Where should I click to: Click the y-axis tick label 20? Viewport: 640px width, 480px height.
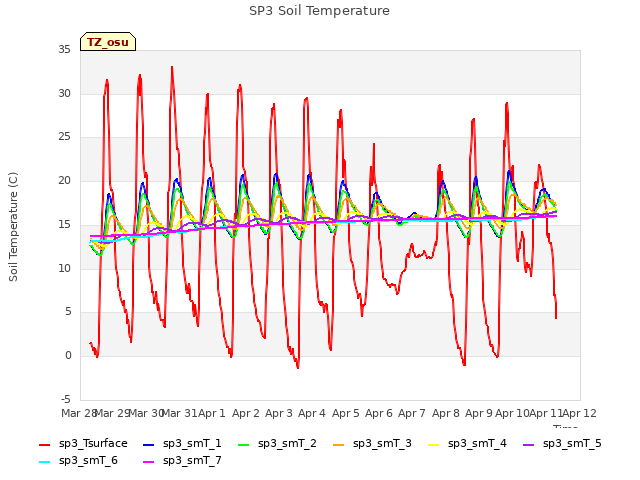64,180
